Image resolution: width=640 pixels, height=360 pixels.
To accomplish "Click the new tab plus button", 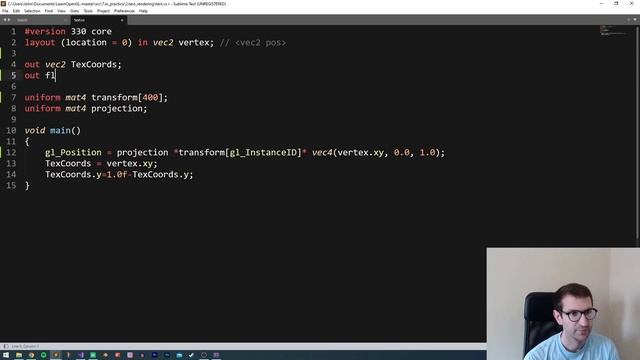I will (629, 20).
